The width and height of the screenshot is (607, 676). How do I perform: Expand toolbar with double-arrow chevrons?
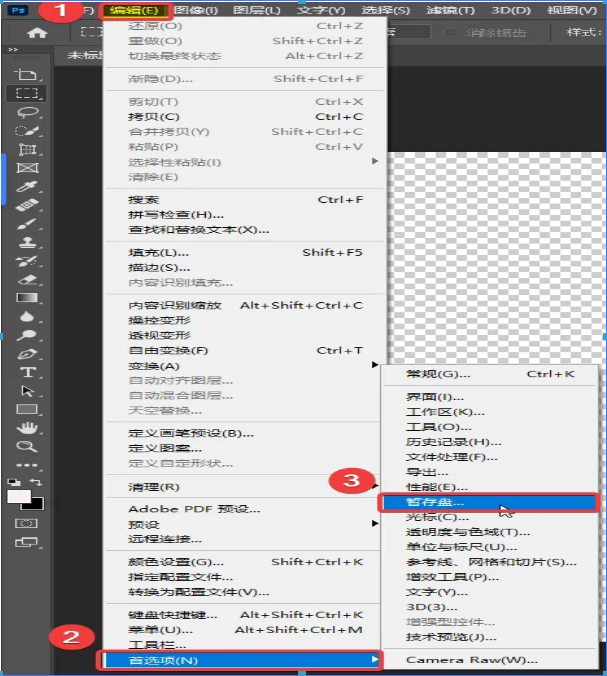tap(13, 50)
